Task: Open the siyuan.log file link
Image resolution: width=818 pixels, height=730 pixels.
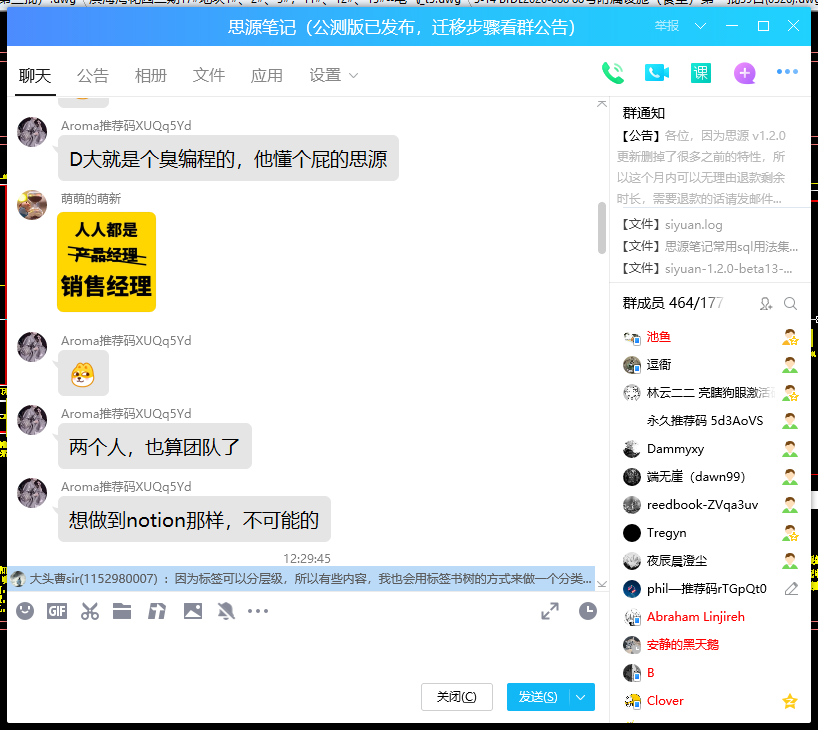Action: tap(692, 225)
